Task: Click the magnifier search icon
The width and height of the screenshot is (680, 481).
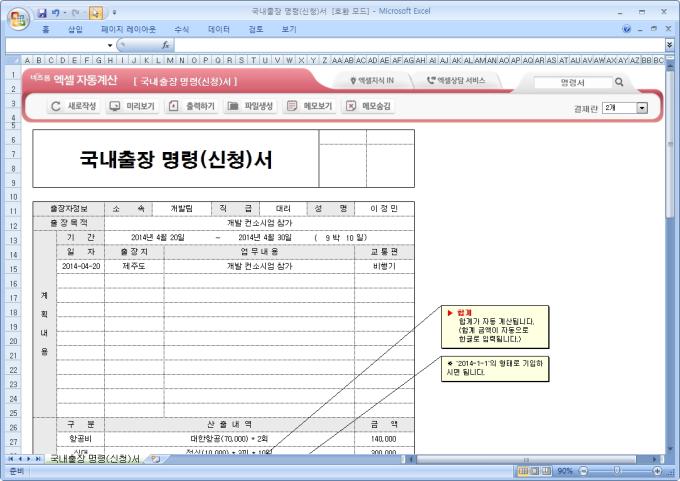Action: [x=619, y=82]
